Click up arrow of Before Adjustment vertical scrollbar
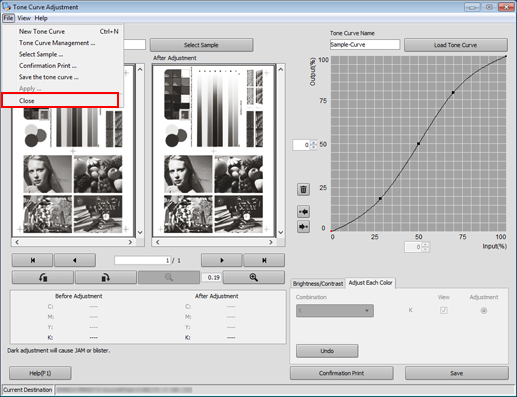Viewport: 517px width, 397px height. click(x=140, y=69)
